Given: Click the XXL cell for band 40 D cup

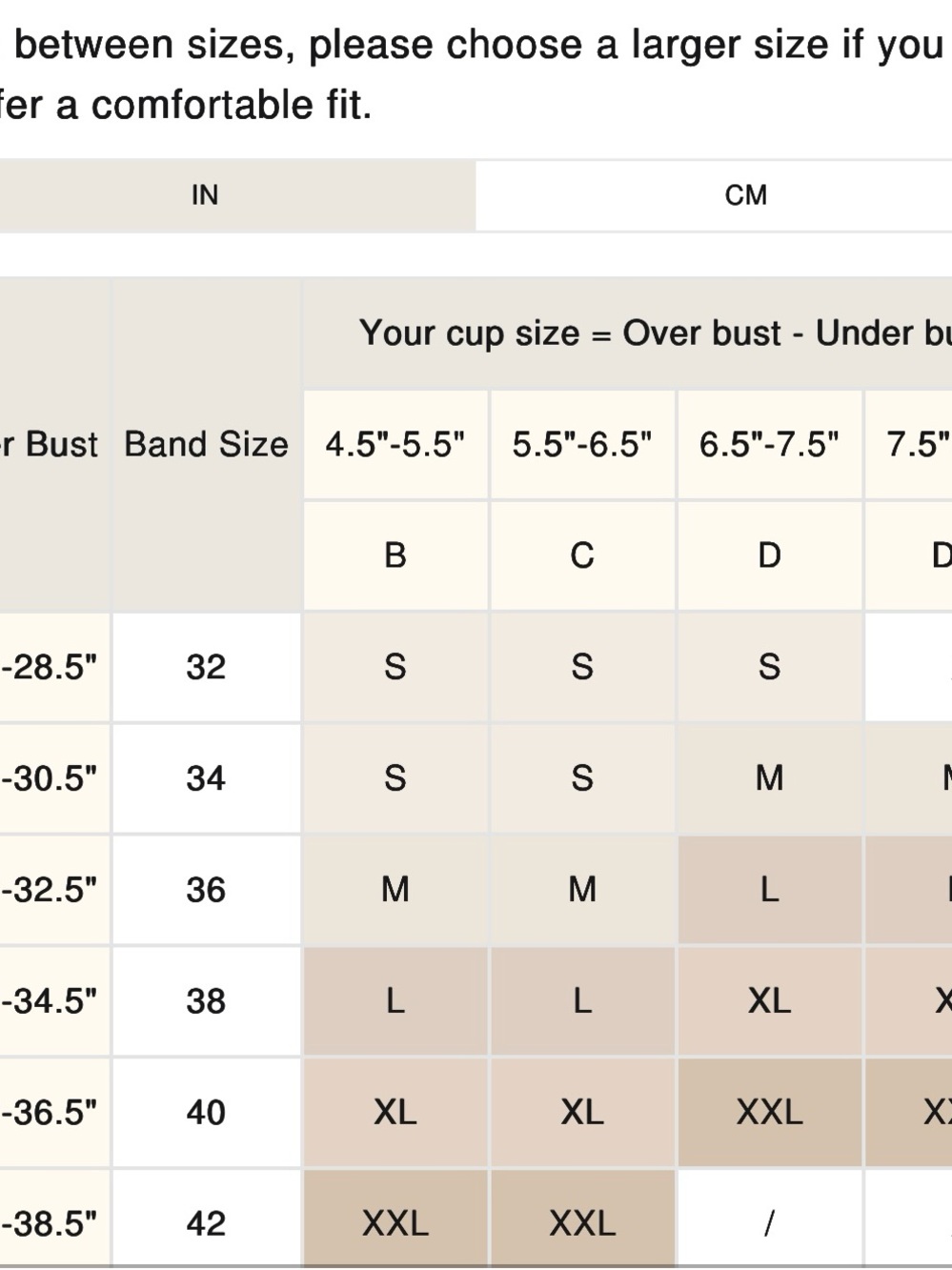Looking at the screenshot, I should tap(769, 1113).
